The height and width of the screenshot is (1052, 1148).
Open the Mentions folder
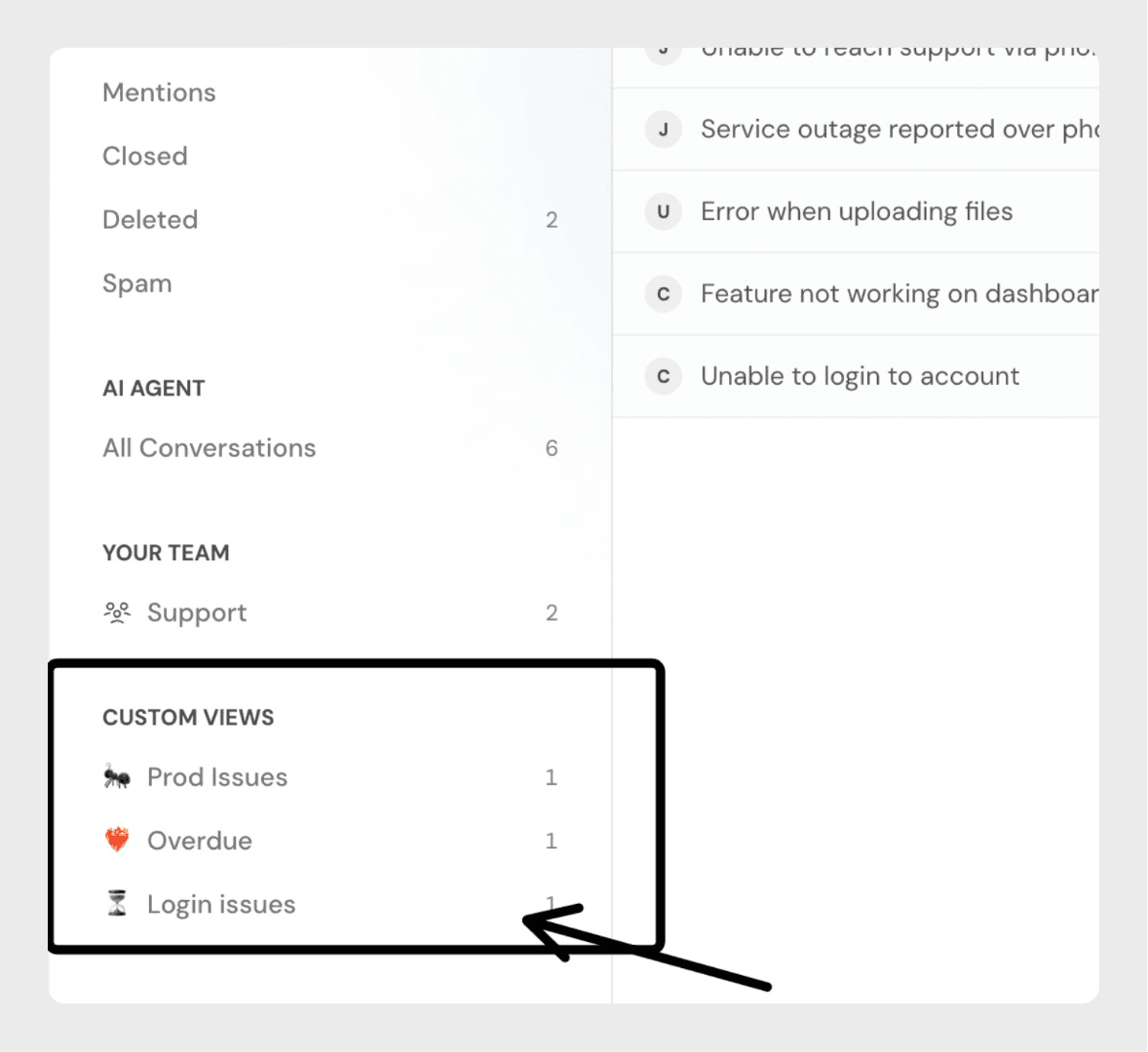(x=159, y=93)
